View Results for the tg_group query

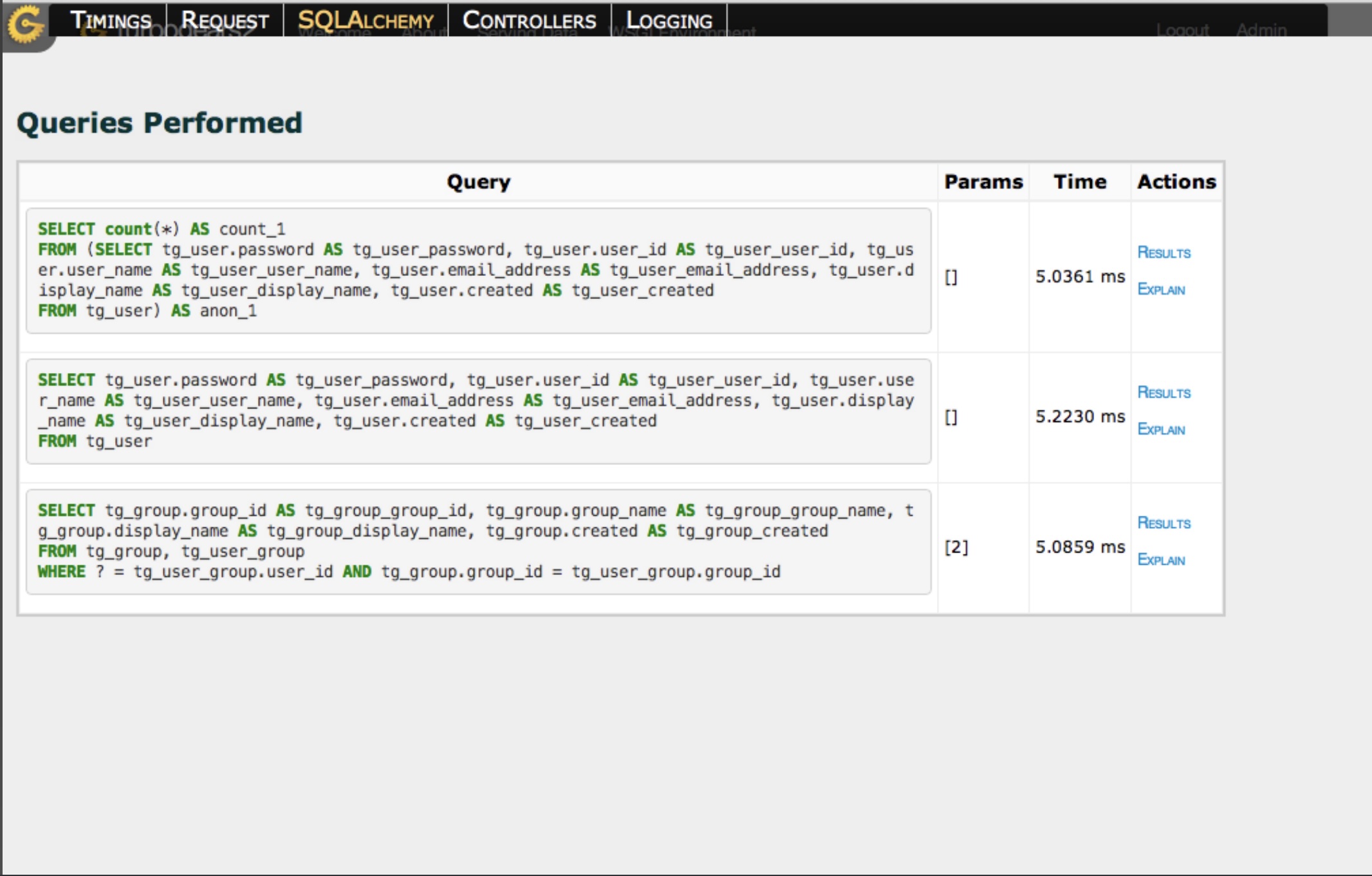coord(1163,523)
